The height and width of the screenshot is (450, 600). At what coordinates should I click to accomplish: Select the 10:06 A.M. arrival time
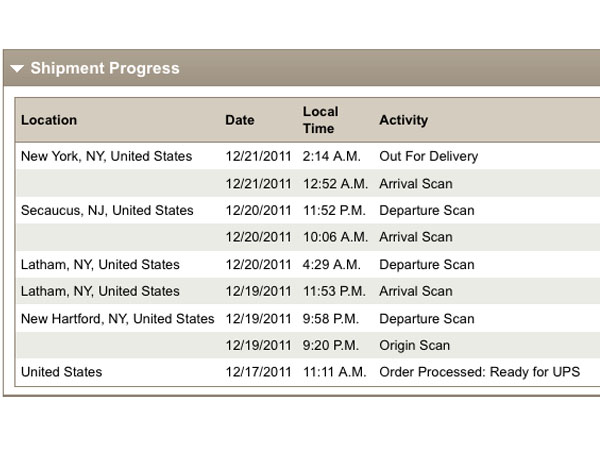335,237
